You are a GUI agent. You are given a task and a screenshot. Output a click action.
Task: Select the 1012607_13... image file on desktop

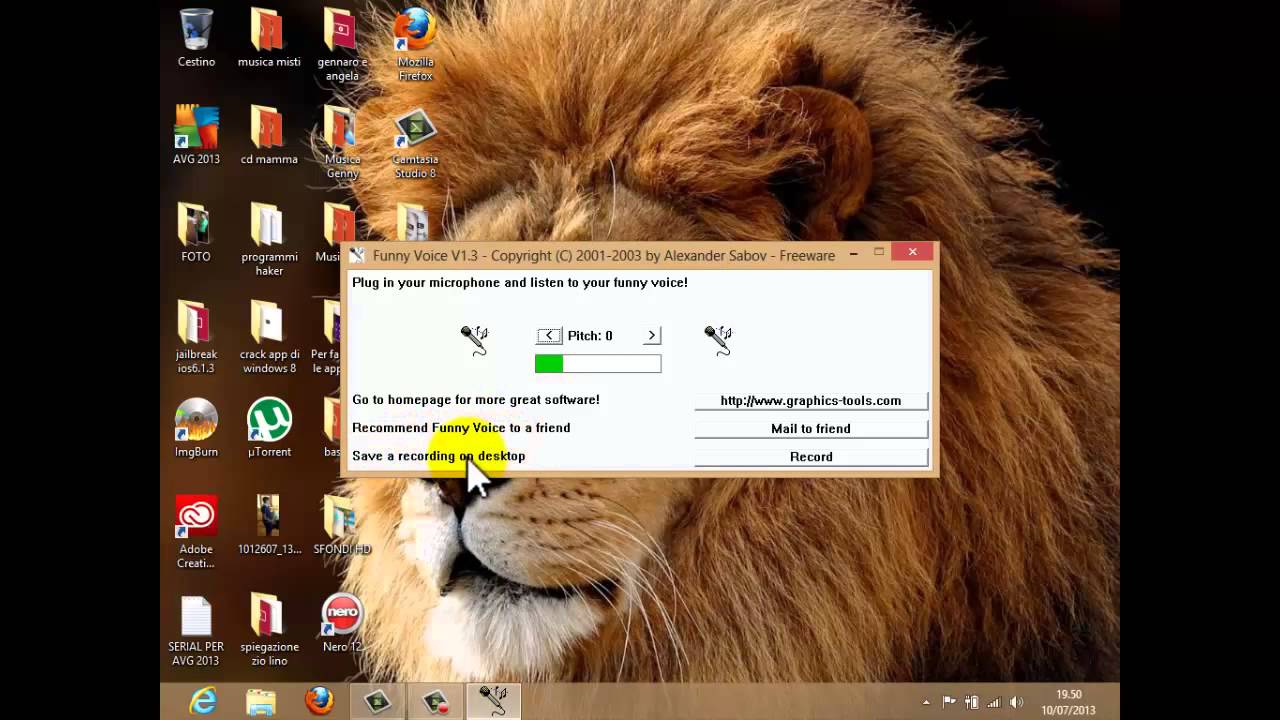pyautogui.click(x=269, y=524)
